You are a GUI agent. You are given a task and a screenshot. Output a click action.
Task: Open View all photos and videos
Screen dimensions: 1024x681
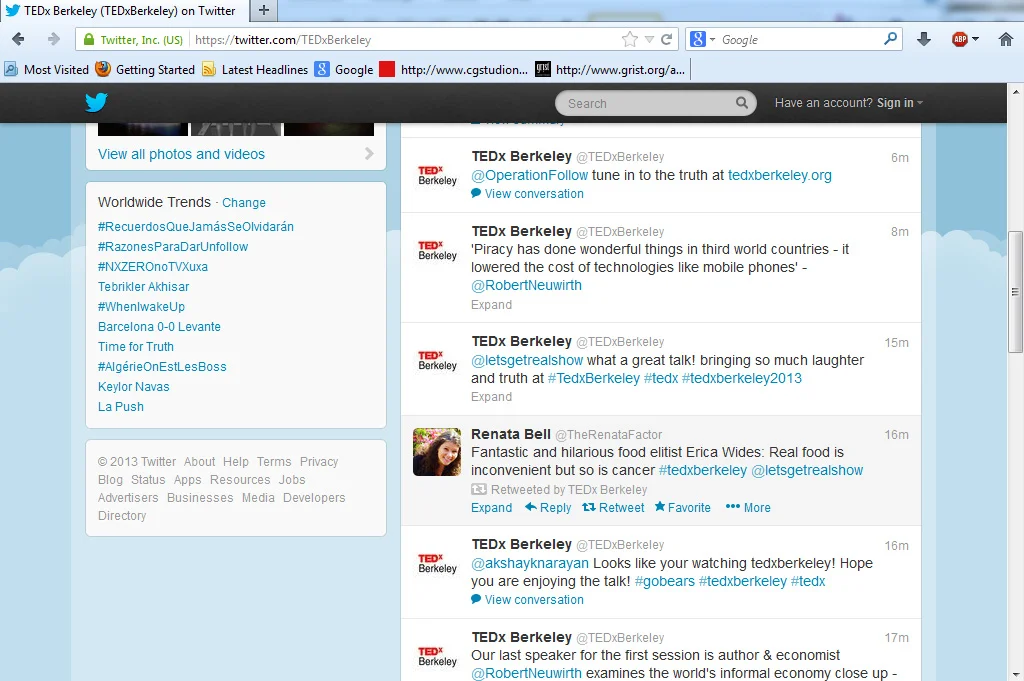[x=182, y=154]
